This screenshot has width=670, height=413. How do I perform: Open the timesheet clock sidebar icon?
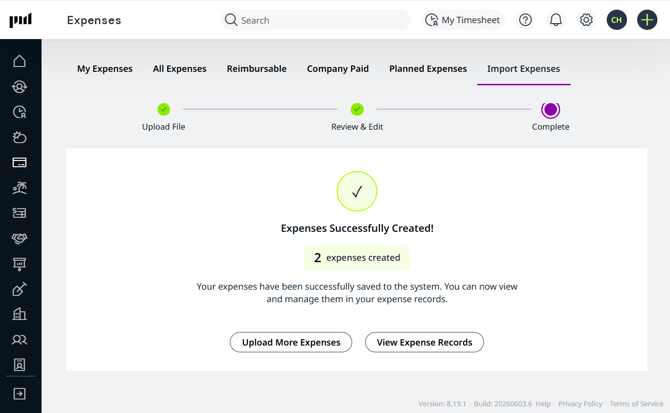pyautogui.click(x=19, y=112)
